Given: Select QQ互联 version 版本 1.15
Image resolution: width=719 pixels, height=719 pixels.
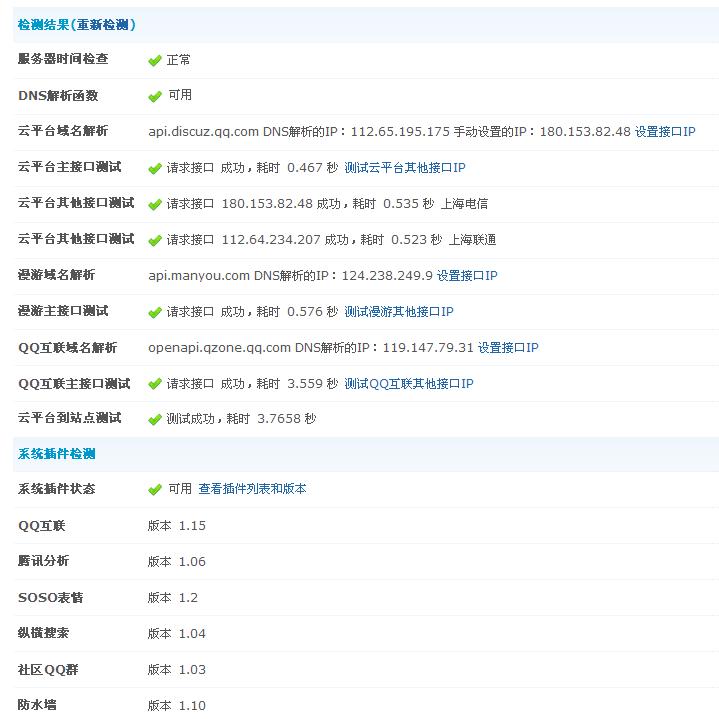Looking at the screenshot, I should point(177,525).
